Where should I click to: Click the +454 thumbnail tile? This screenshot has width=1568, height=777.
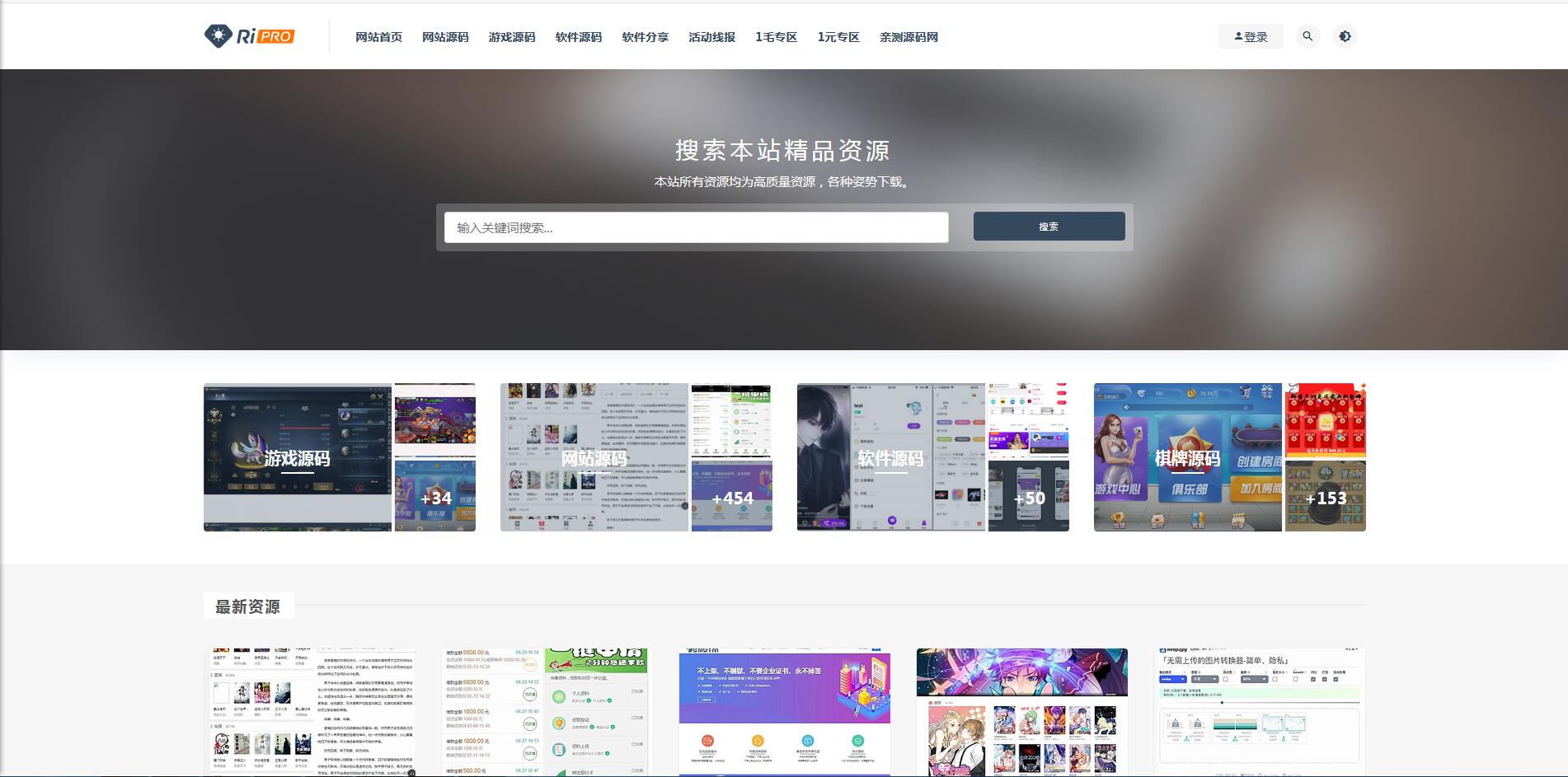[732, 496]
